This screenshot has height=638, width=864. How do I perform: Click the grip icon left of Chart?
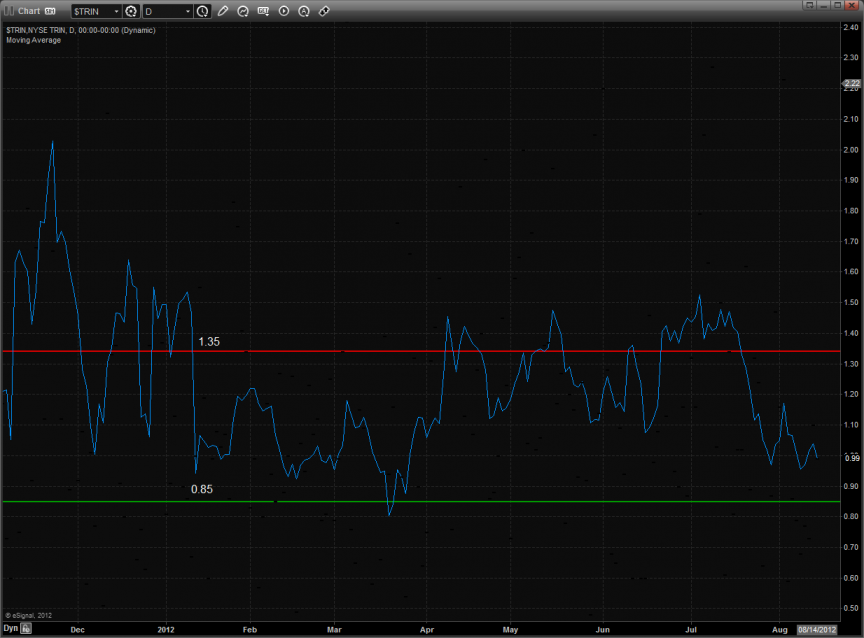pos(10,11)
